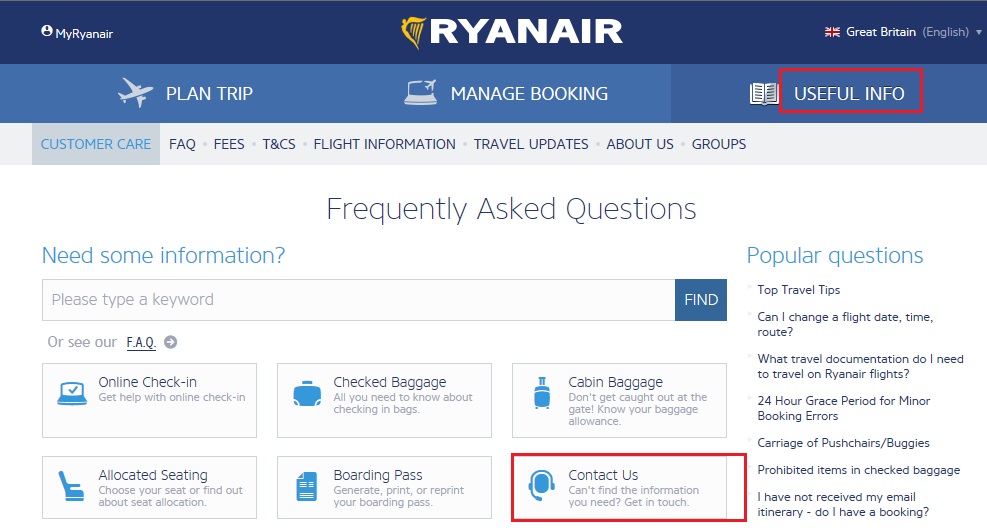Open 'Can I change a flight date' question
The image size is (987, 532).
pos(845,324)
